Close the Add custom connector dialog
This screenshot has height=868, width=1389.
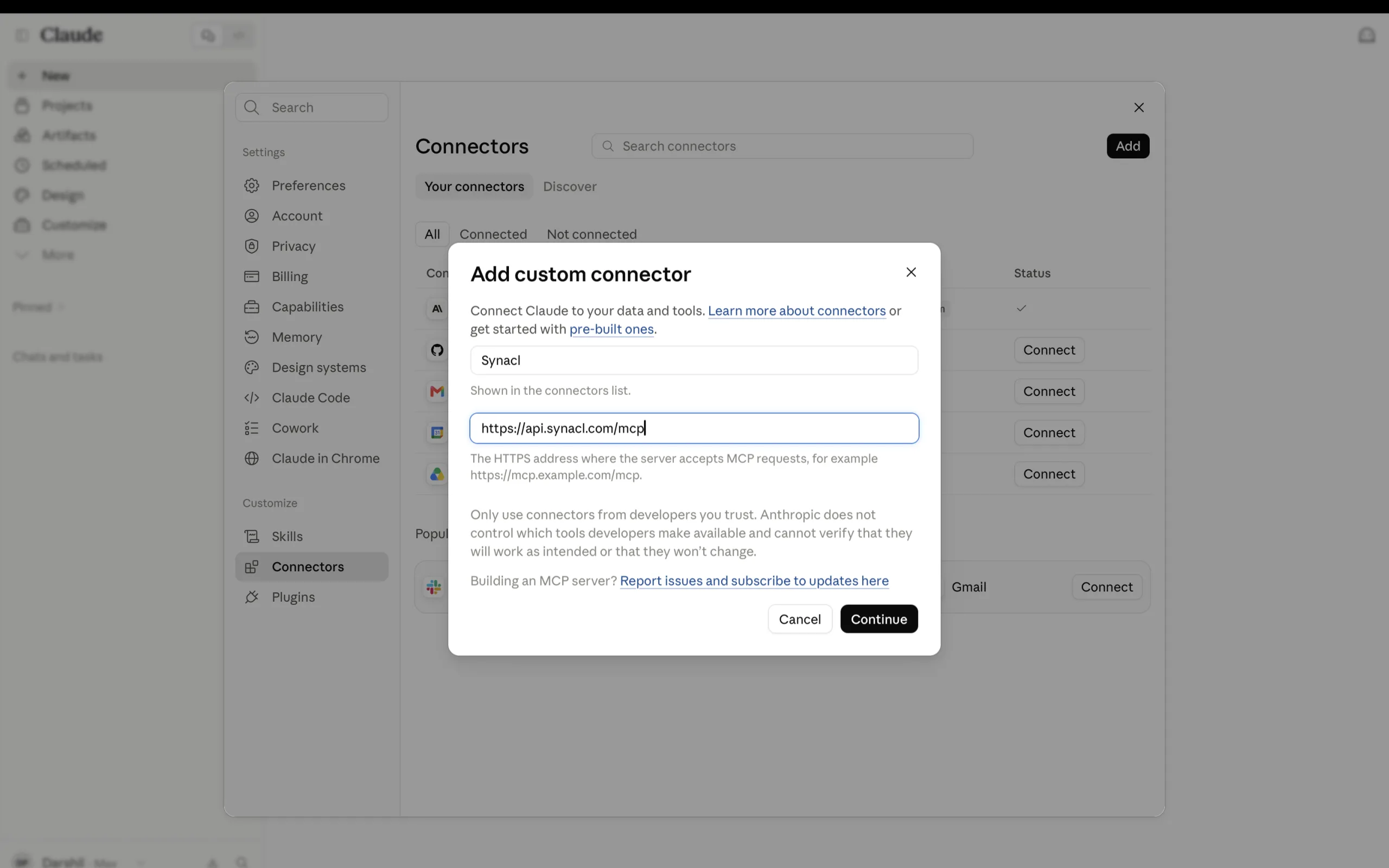pyautogui.click(x=911, y=272)
